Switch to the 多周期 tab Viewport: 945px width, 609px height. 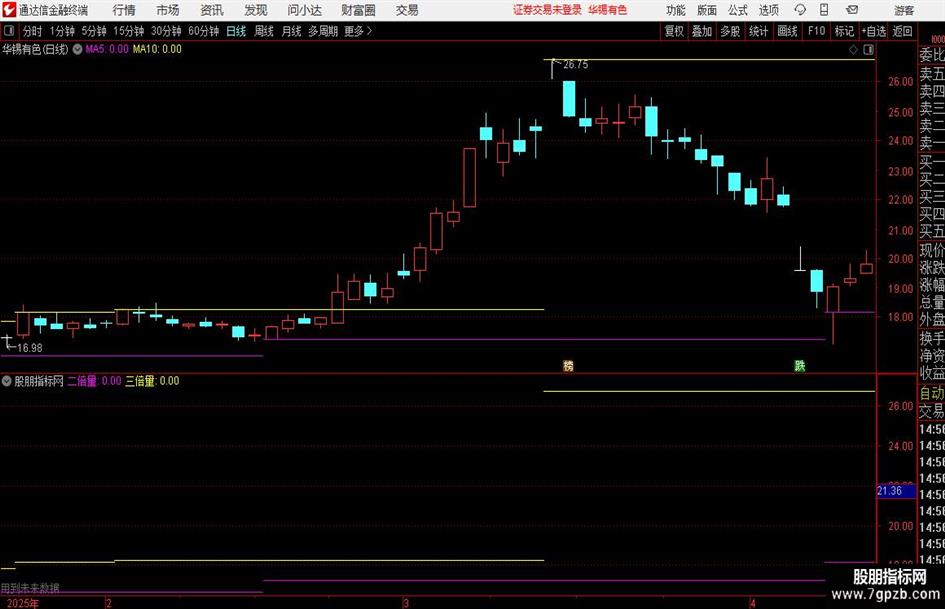coord(323,31)
